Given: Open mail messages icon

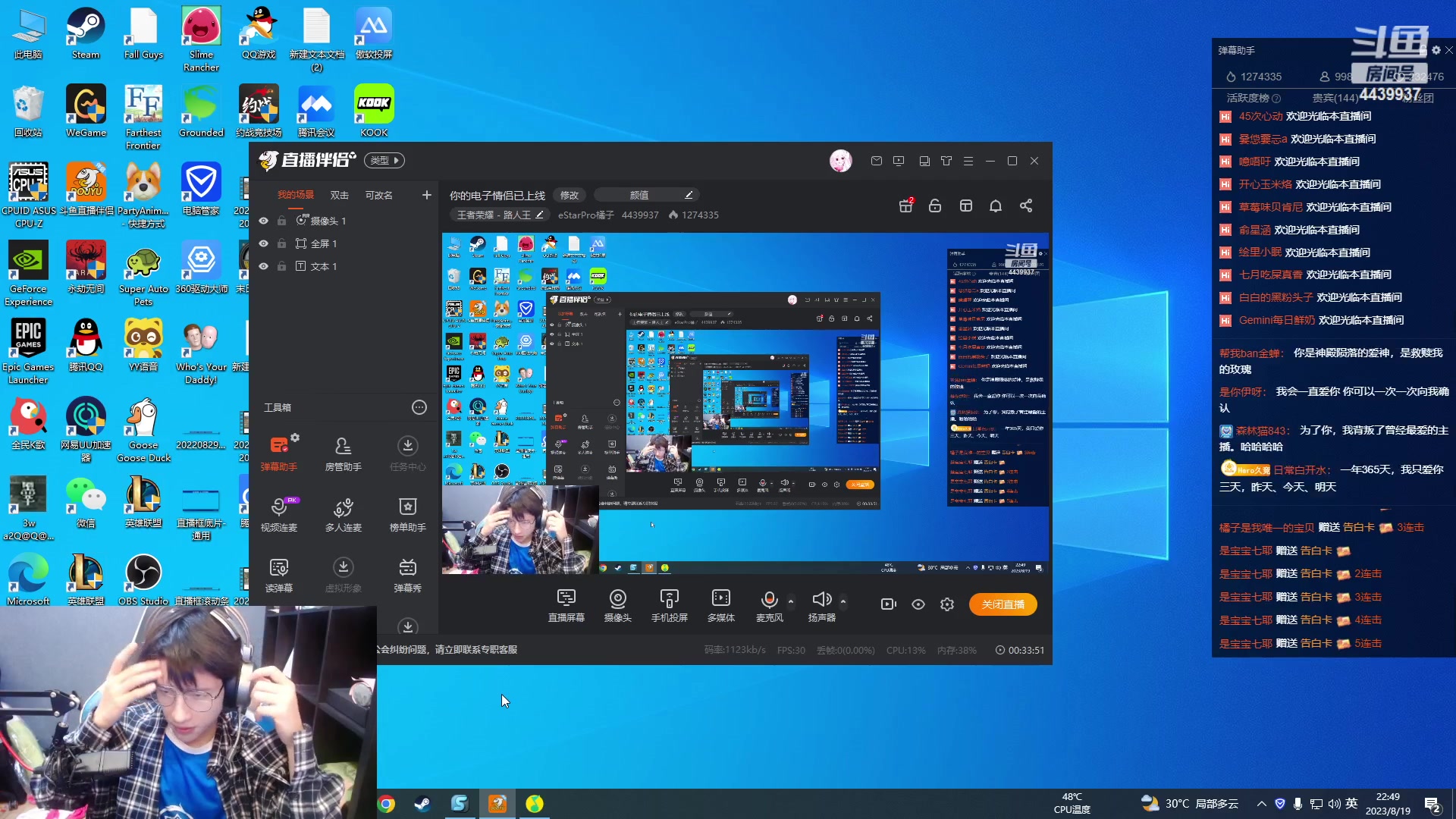Looking at the screenshot, I should (876, 161).
